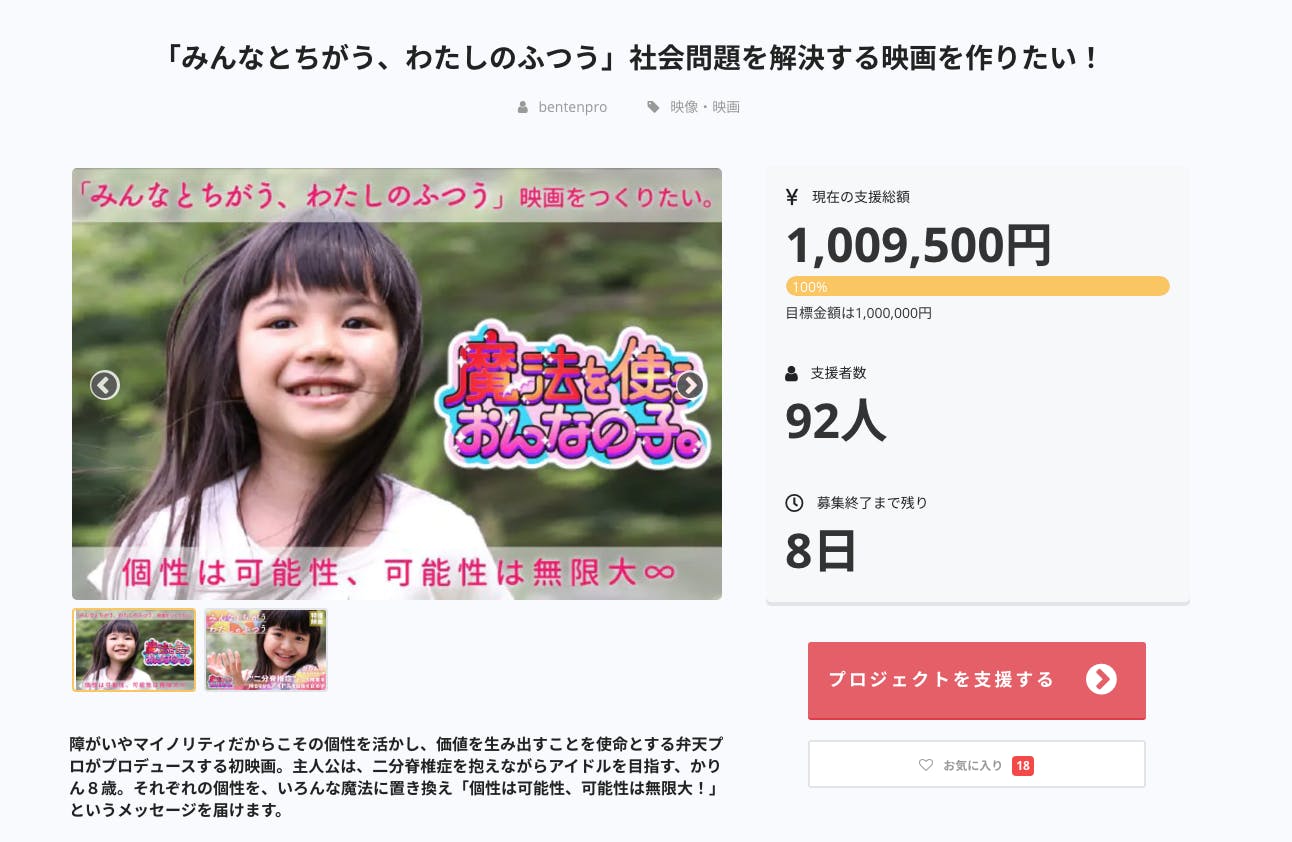This screenshot has height=842, width=1292.
Task: Click favorites count badge 18
Action: tap(1023, 766)
